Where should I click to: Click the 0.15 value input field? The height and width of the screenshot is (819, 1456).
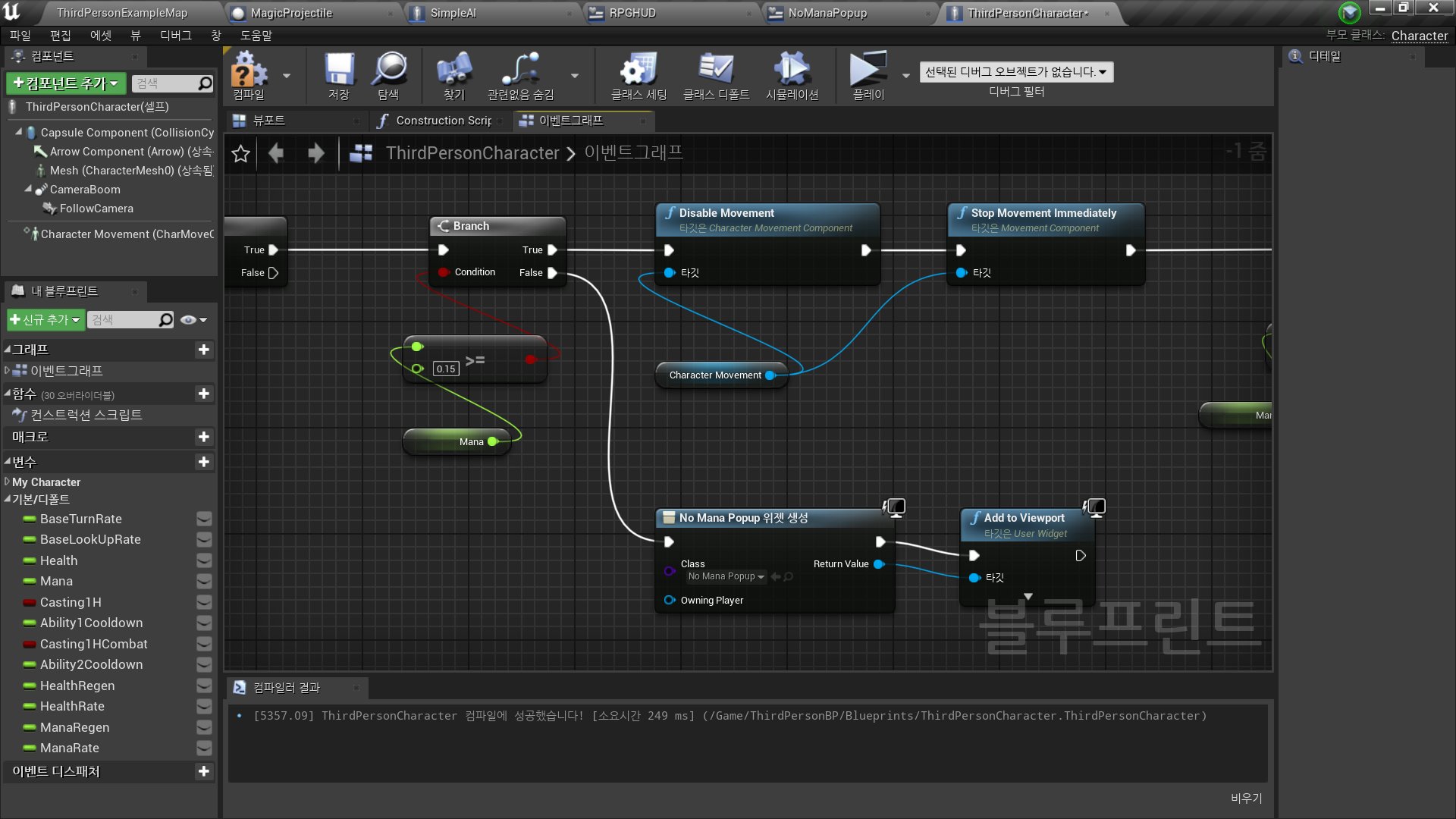(x=446, y=369)
